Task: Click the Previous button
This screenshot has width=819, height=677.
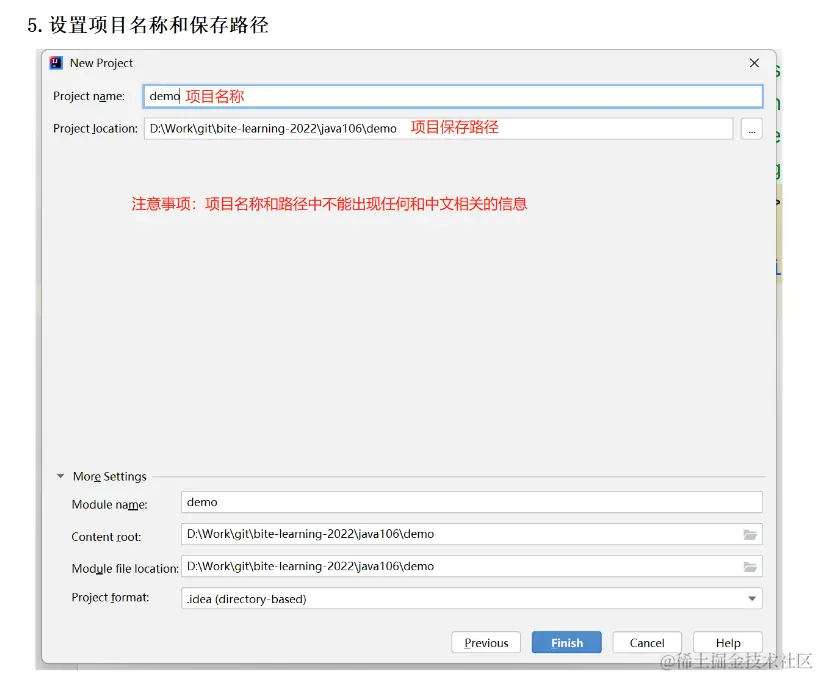Action: (x=486, y=643)
